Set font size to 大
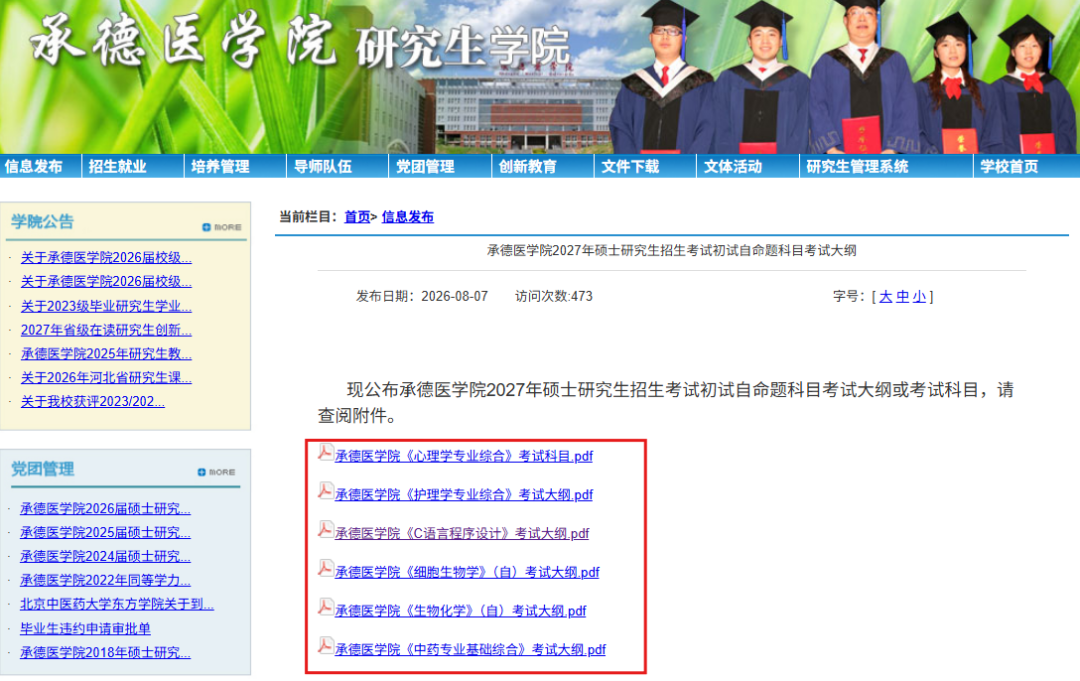Viewport: 1080px width, 681px height. (886, 297)
